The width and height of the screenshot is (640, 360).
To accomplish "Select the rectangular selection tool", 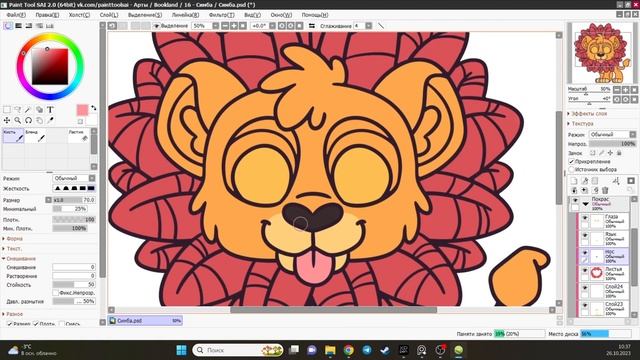I will [x=7, y=109].
